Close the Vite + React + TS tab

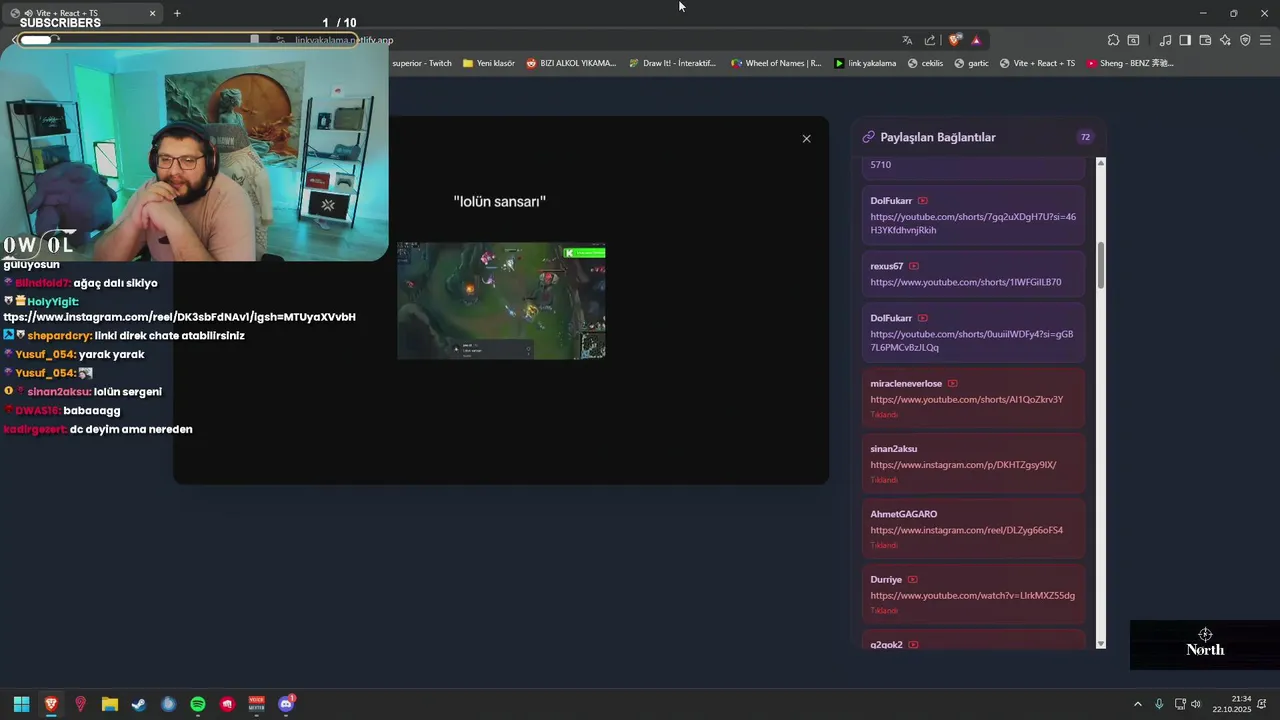pos(153,13)
